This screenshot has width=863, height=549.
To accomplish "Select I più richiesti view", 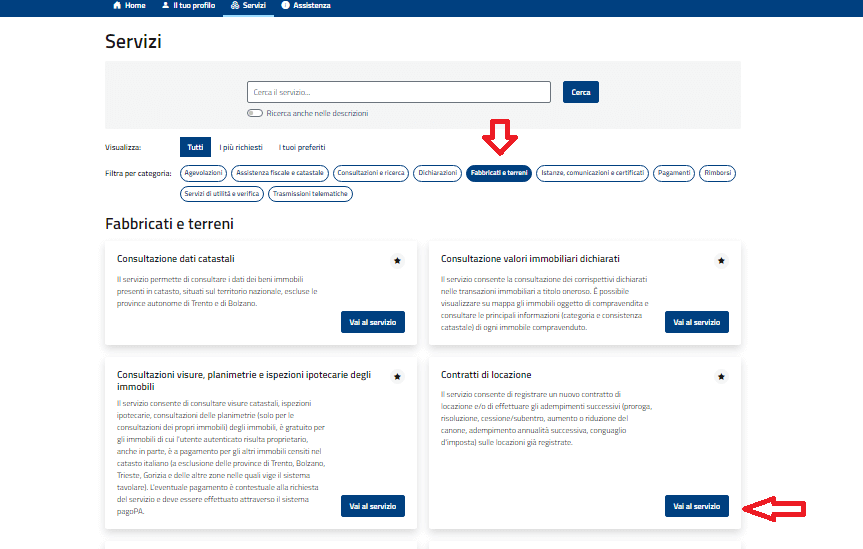I will click(x=241, y=147).
